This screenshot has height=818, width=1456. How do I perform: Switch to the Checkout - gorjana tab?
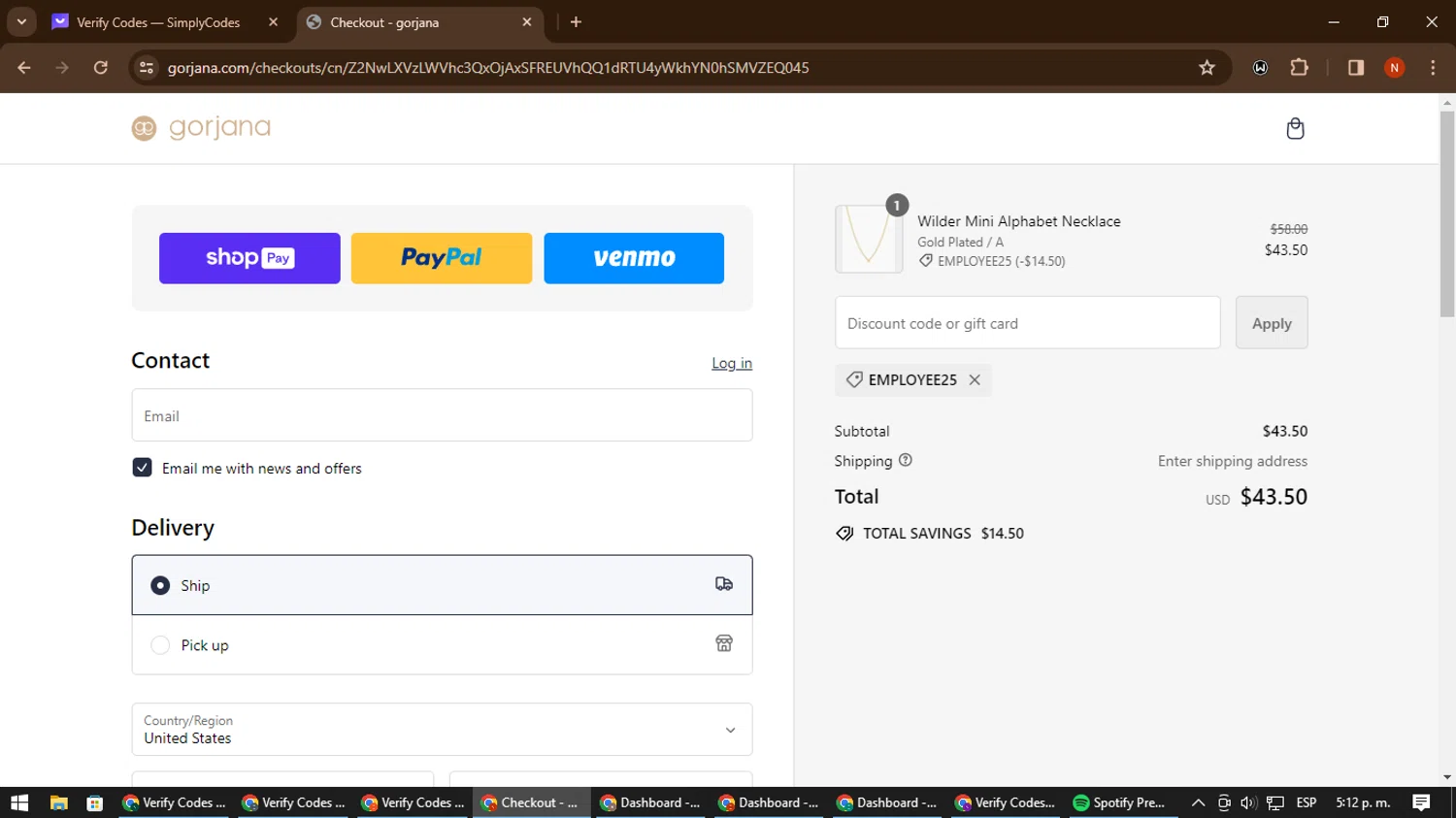(417, 22)
